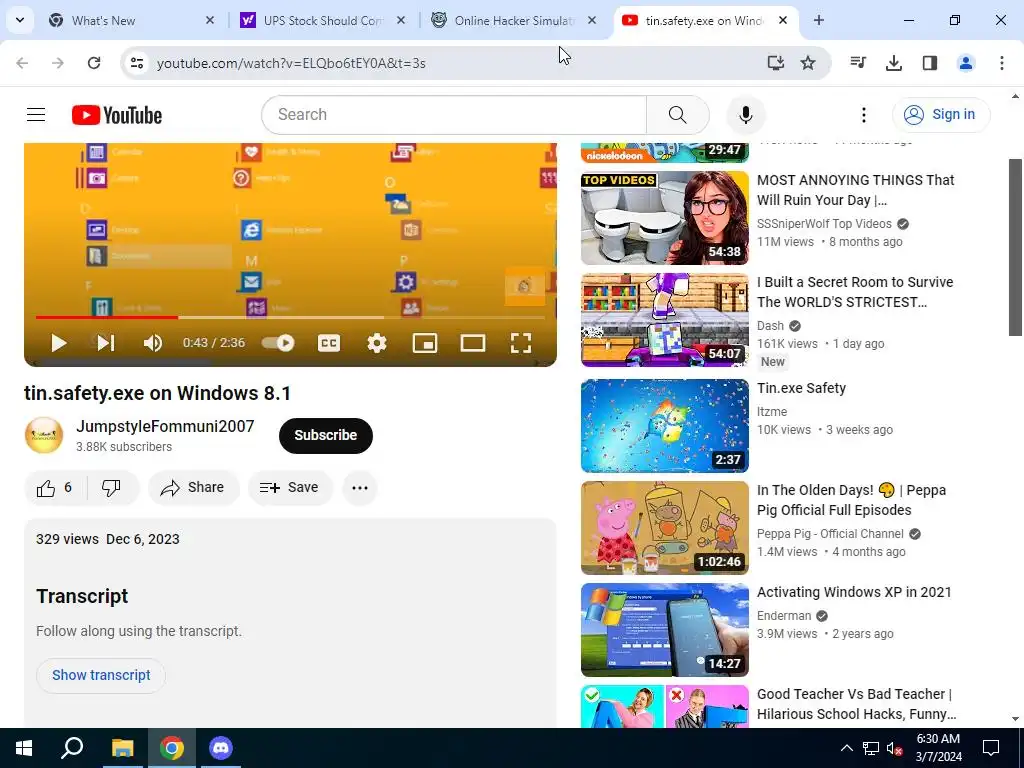The height and width of the screenshot is (768, 1024).
Task: Focus the YouTube search field
Action: coord(455,115)
